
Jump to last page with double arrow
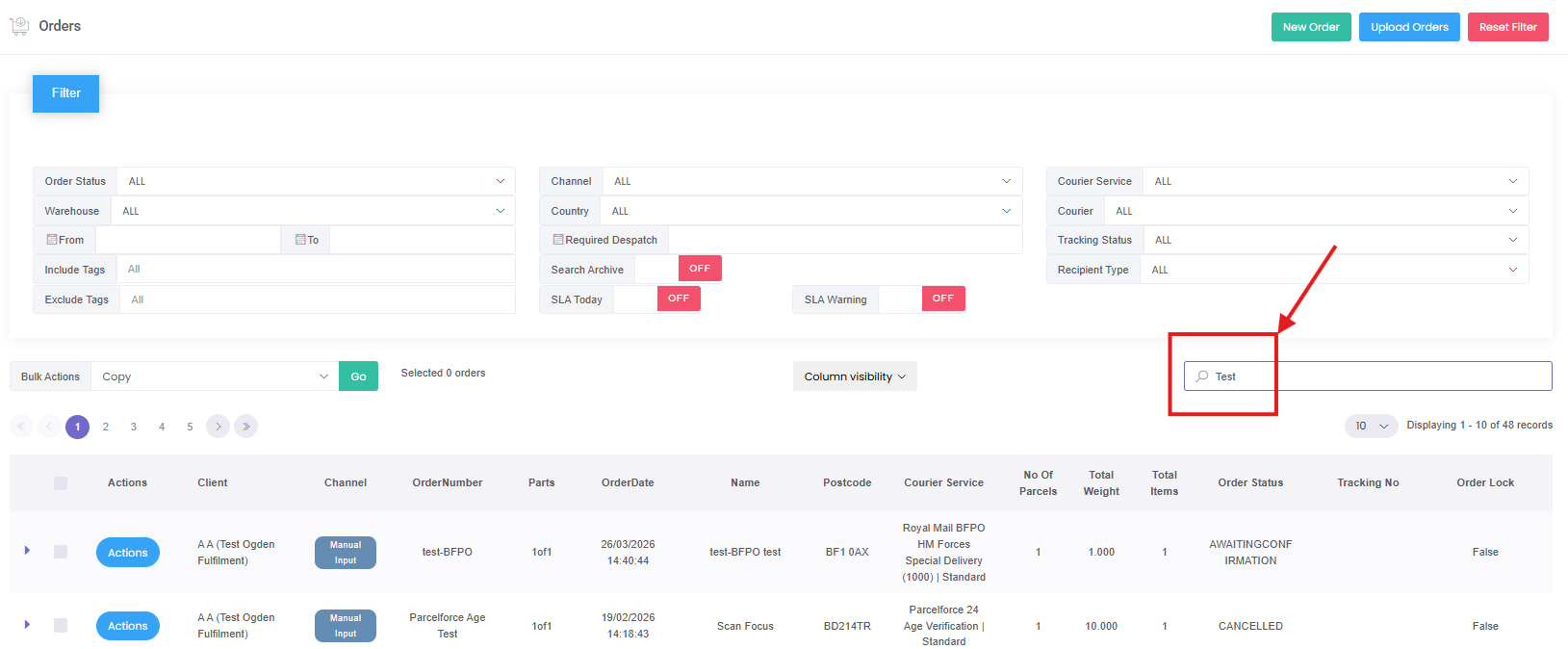coord(246,427)
